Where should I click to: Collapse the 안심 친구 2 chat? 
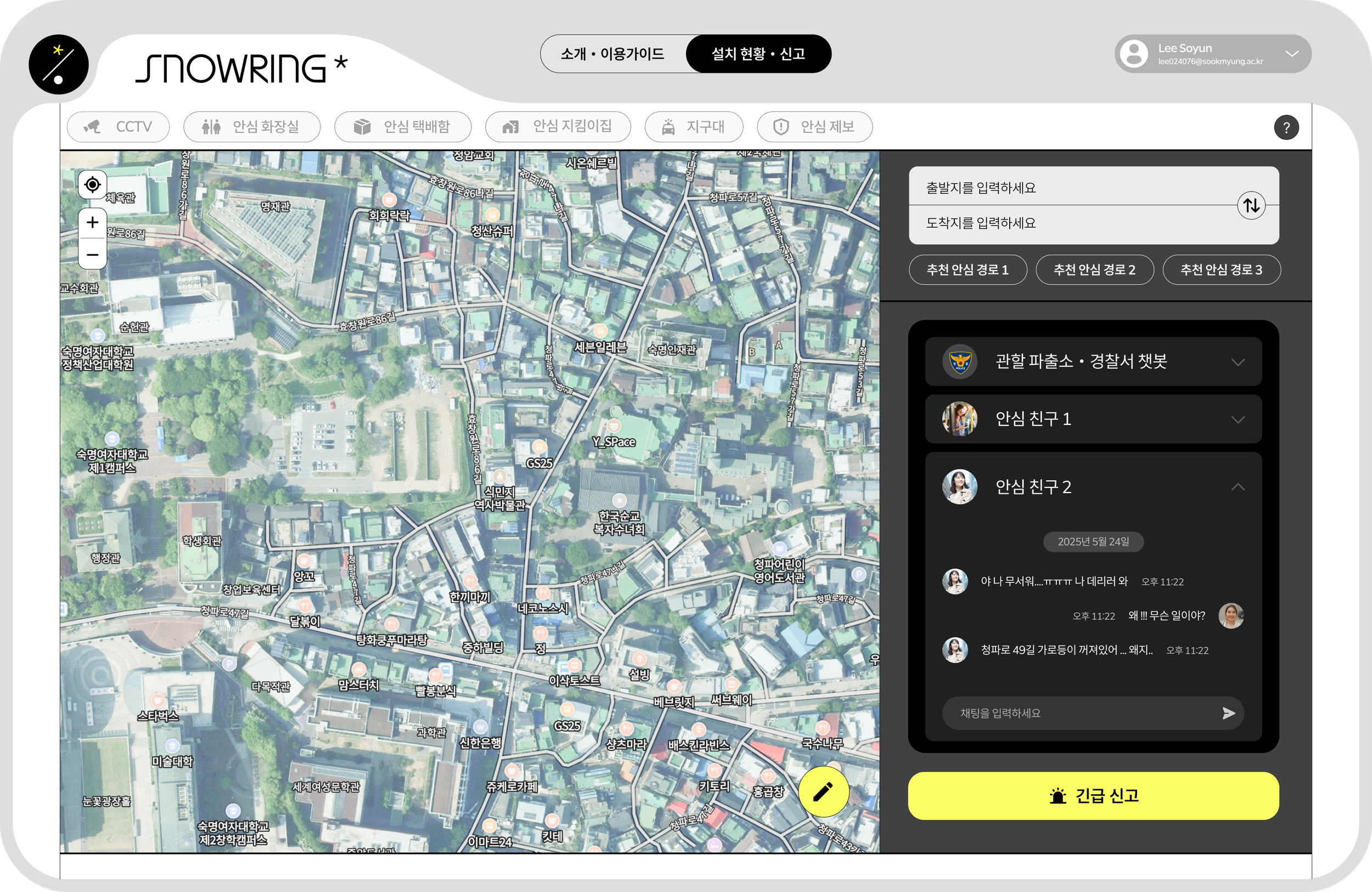pyautogui.click(x=1238, y=487)
